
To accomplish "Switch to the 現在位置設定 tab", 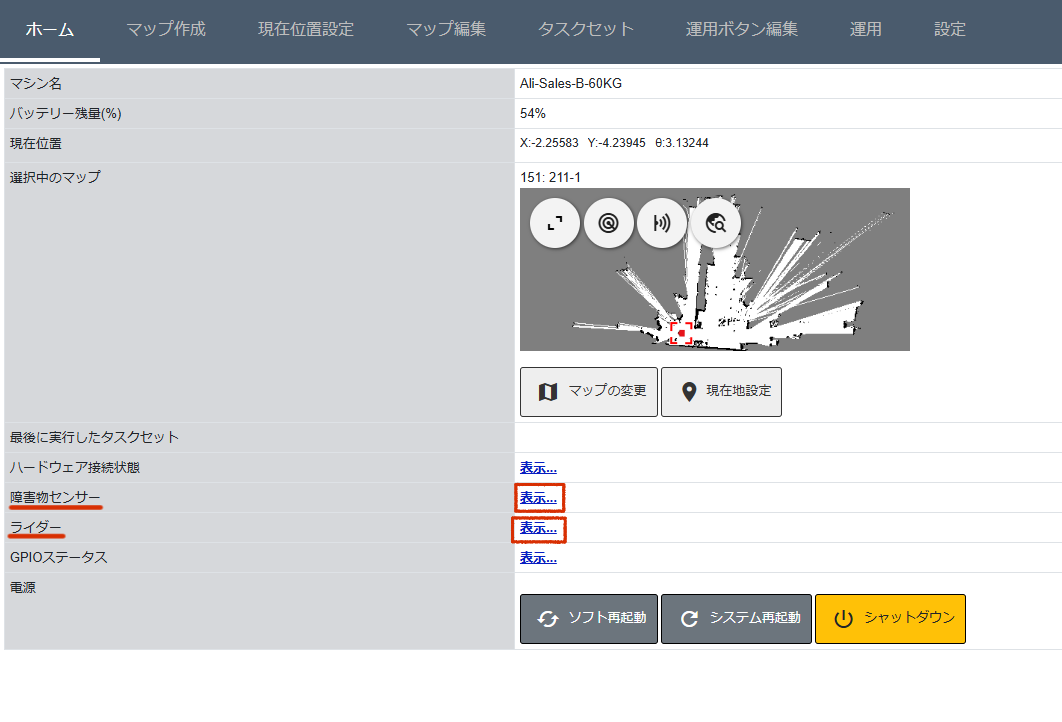I will pyautogui.click(x=306, y=29).
